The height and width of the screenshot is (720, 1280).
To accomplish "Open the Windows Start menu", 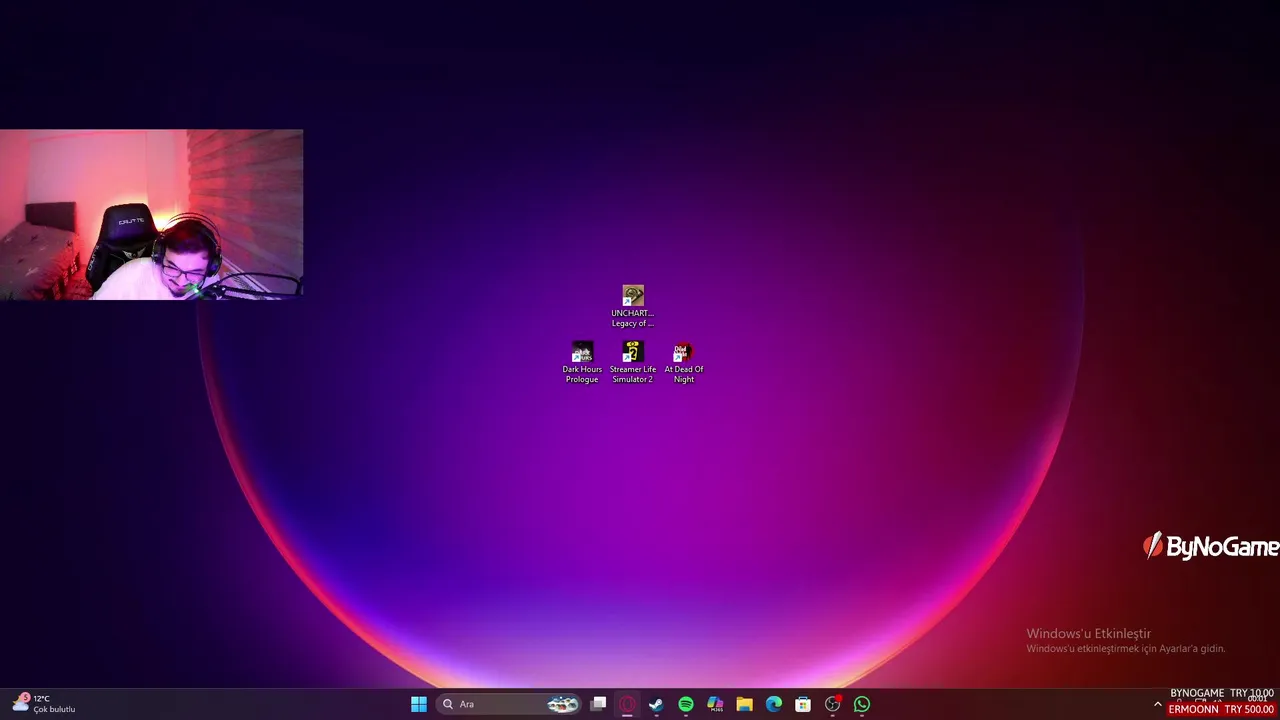I will [419, 704].
